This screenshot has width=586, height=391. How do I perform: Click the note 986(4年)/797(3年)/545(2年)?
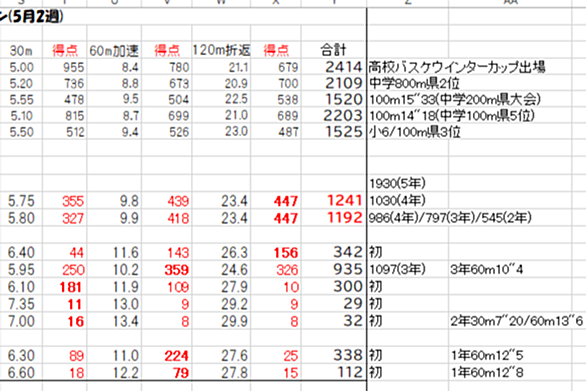pos(450,218)
